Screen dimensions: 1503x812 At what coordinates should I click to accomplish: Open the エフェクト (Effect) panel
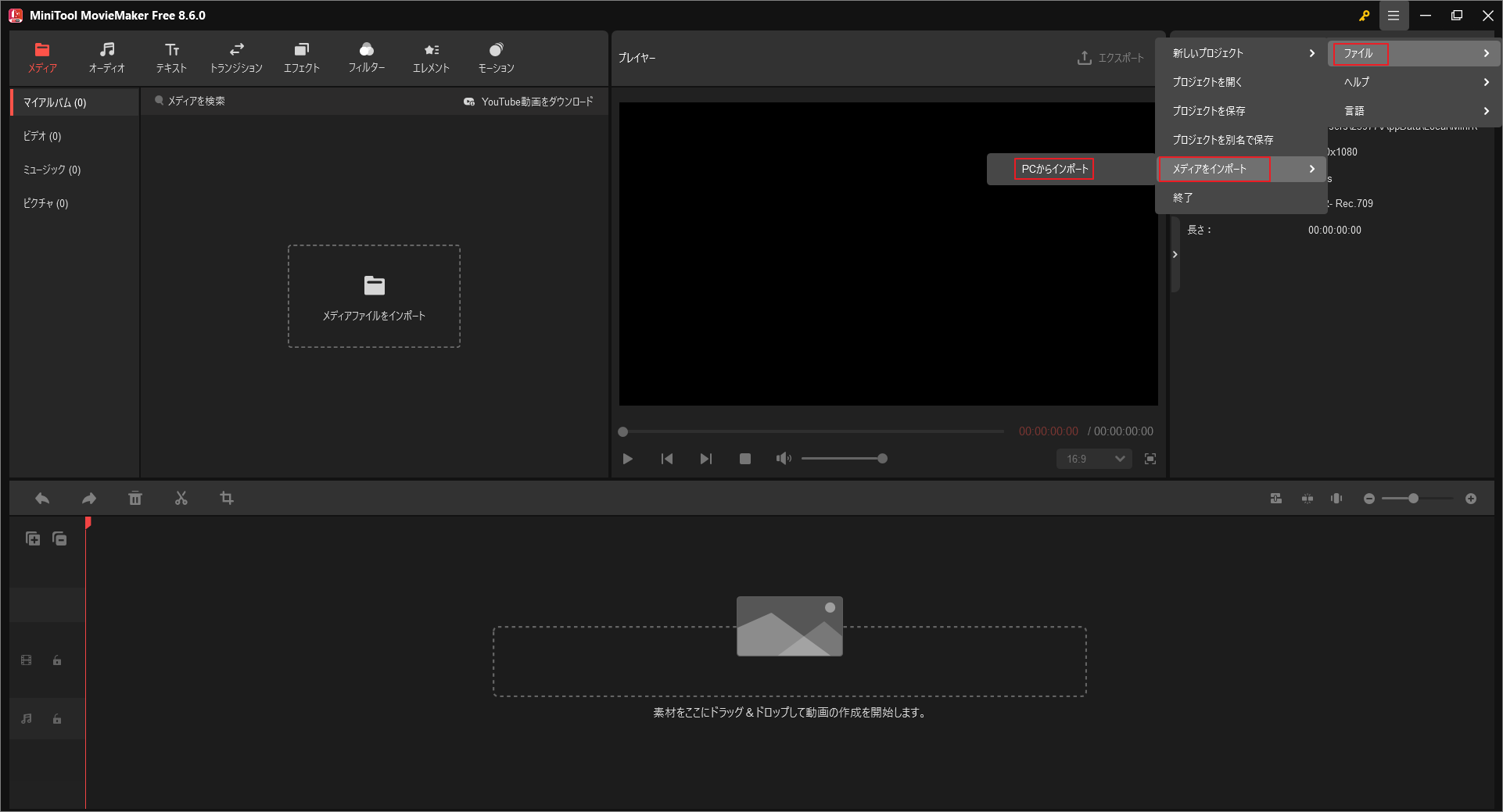coord(301,57)
